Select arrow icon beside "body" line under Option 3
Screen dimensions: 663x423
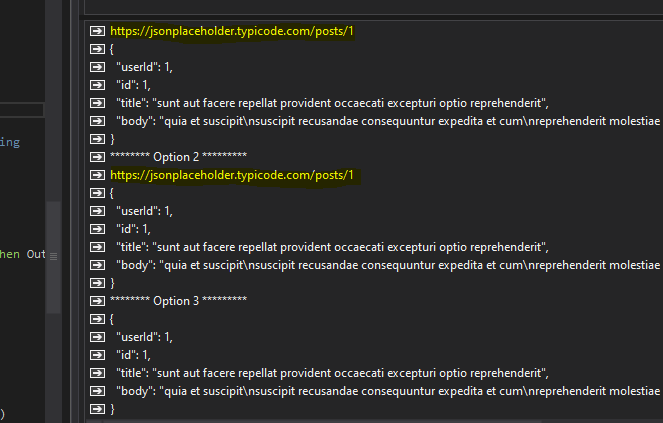(x=97, y=391)
